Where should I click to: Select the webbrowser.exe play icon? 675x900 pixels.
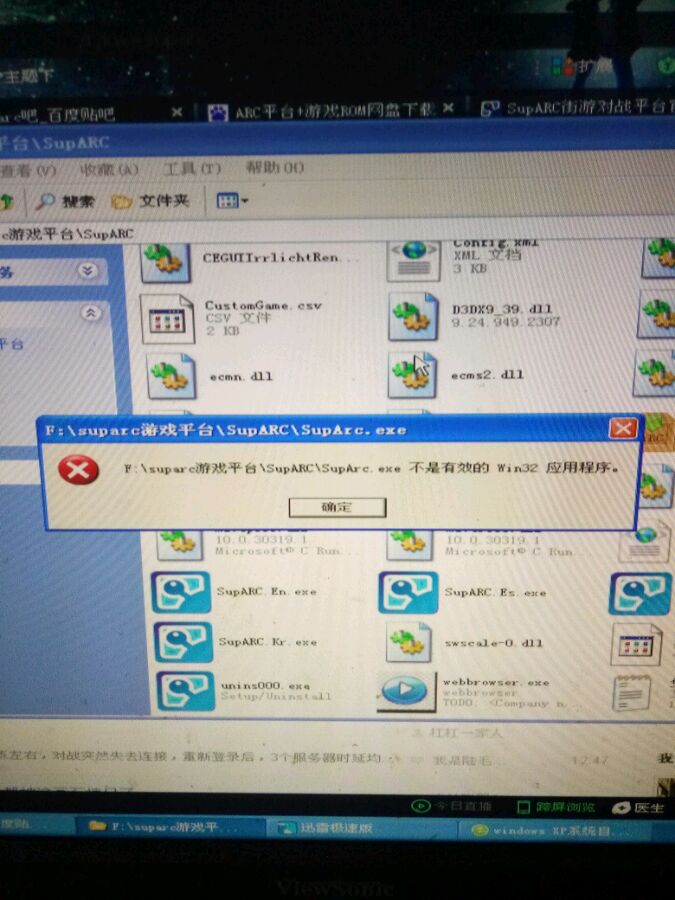406,691
